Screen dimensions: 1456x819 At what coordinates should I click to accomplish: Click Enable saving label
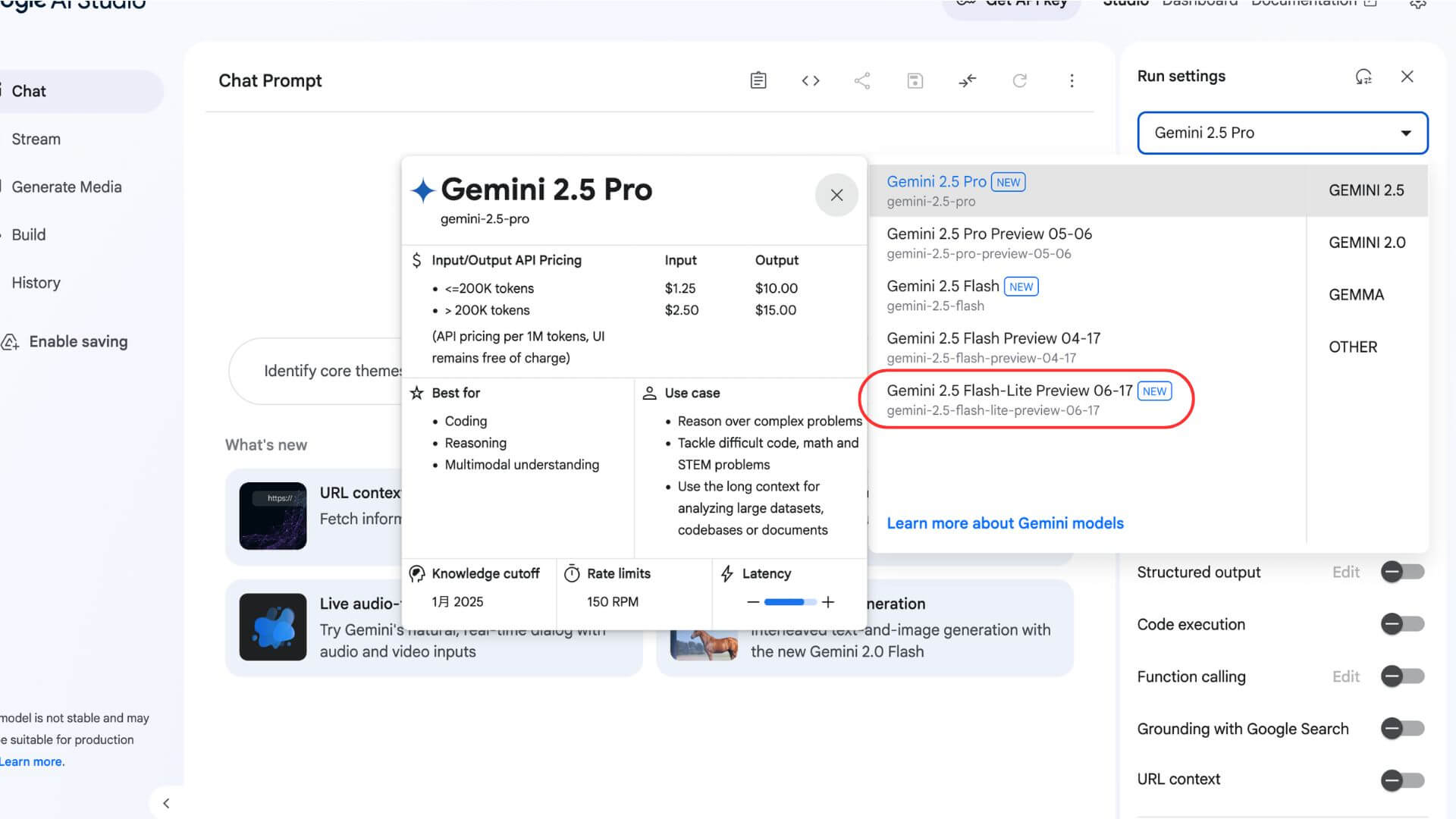pos(78,342)
